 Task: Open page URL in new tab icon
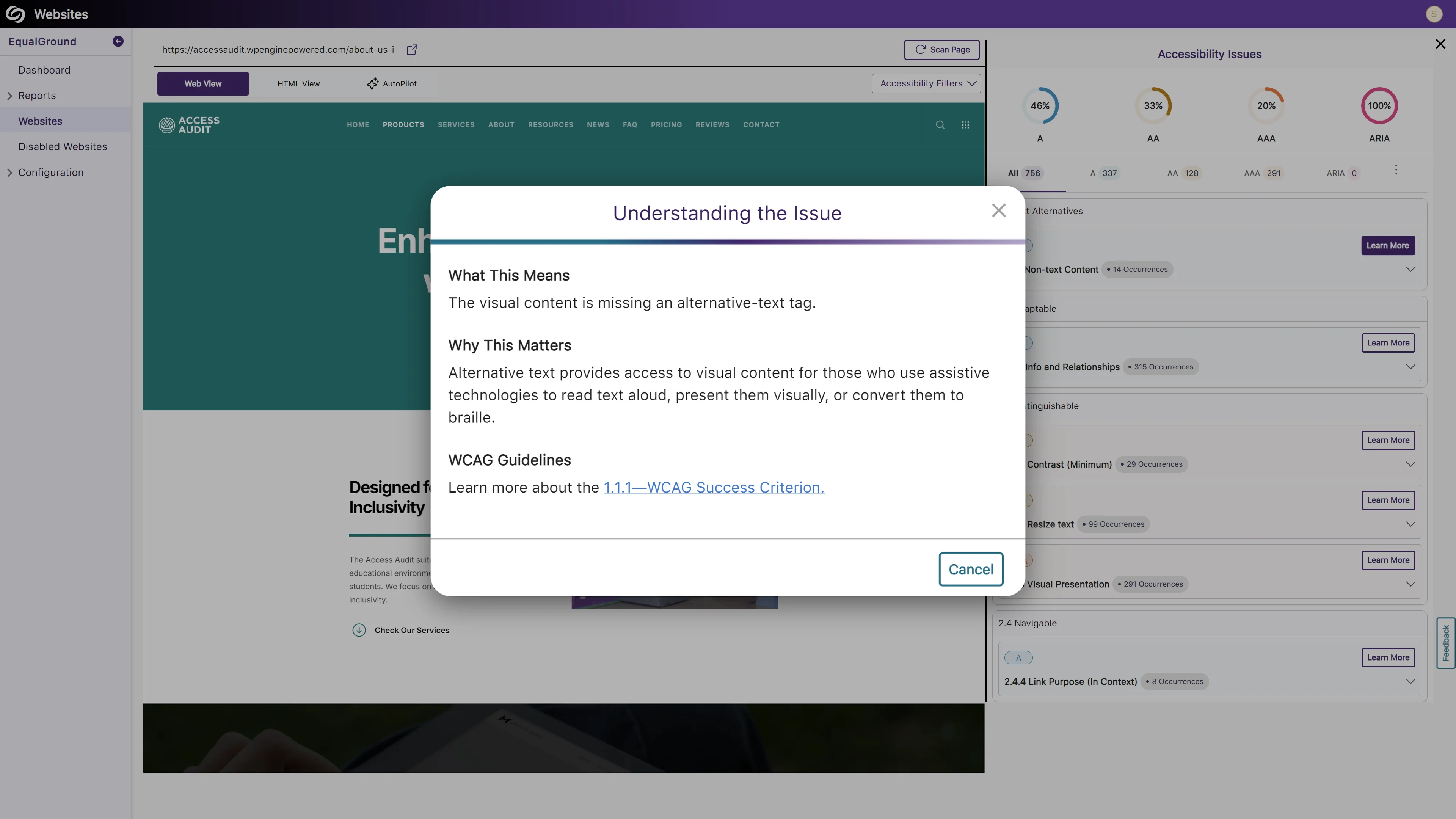pyautogui.click(x=412, y=50)
